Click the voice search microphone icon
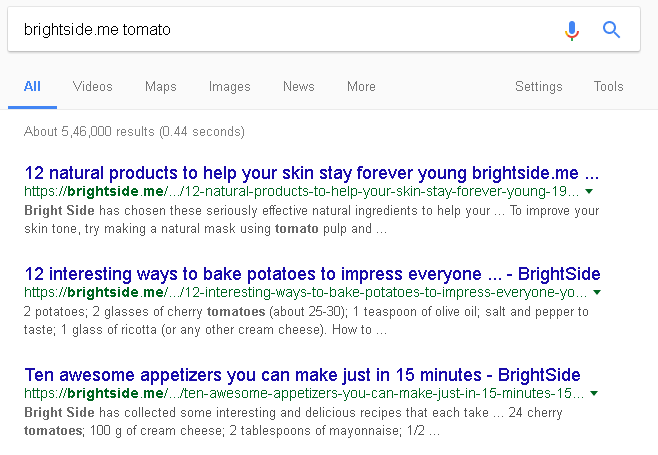 pos(571,30)
